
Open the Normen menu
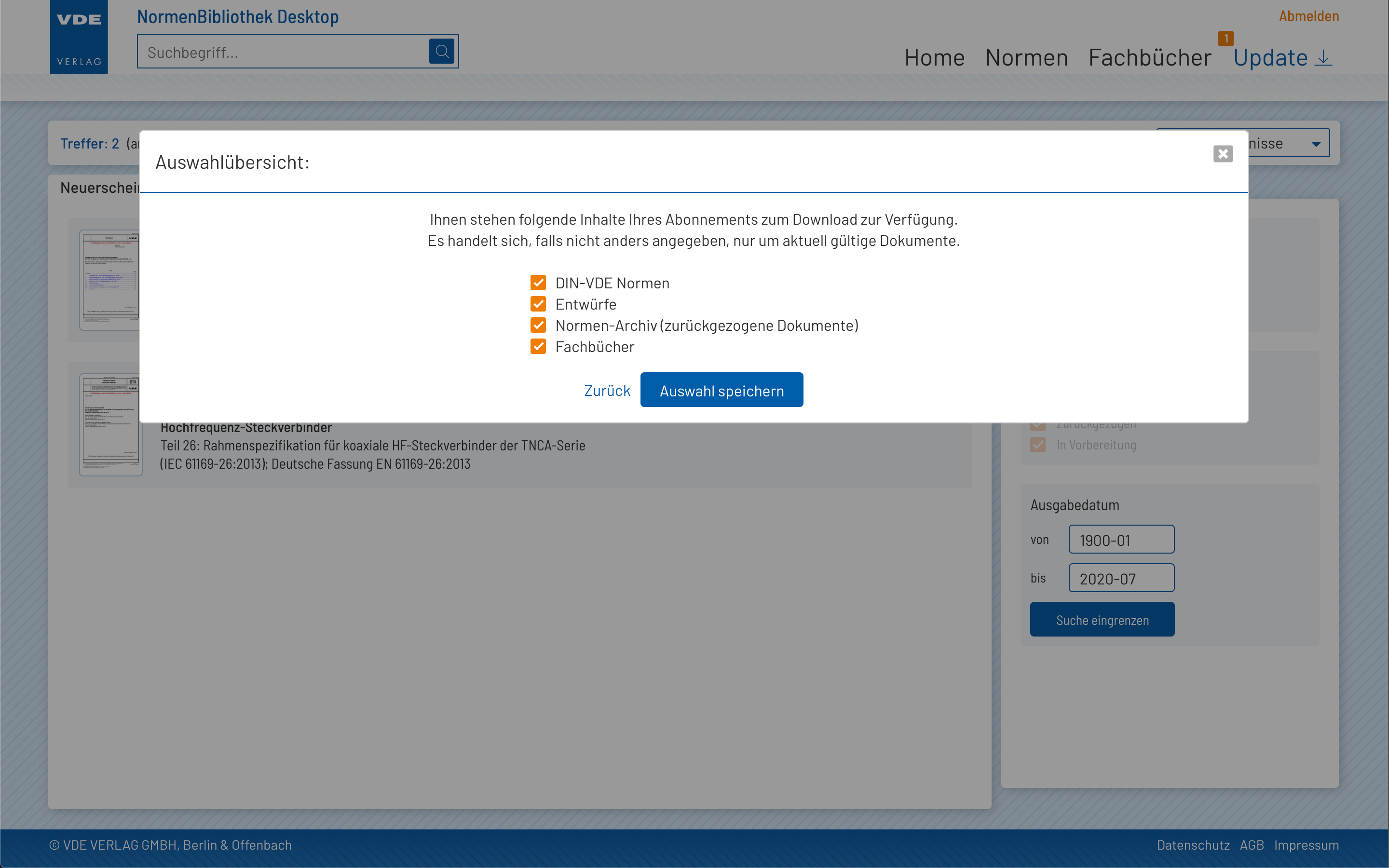[x=1026, y=57]
